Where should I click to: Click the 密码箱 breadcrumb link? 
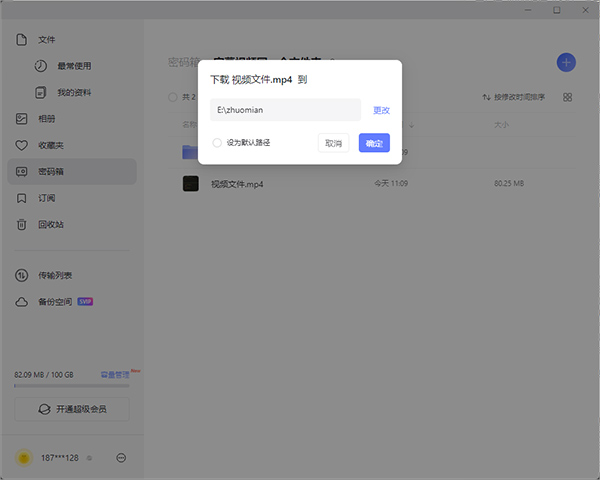[184, 62]
